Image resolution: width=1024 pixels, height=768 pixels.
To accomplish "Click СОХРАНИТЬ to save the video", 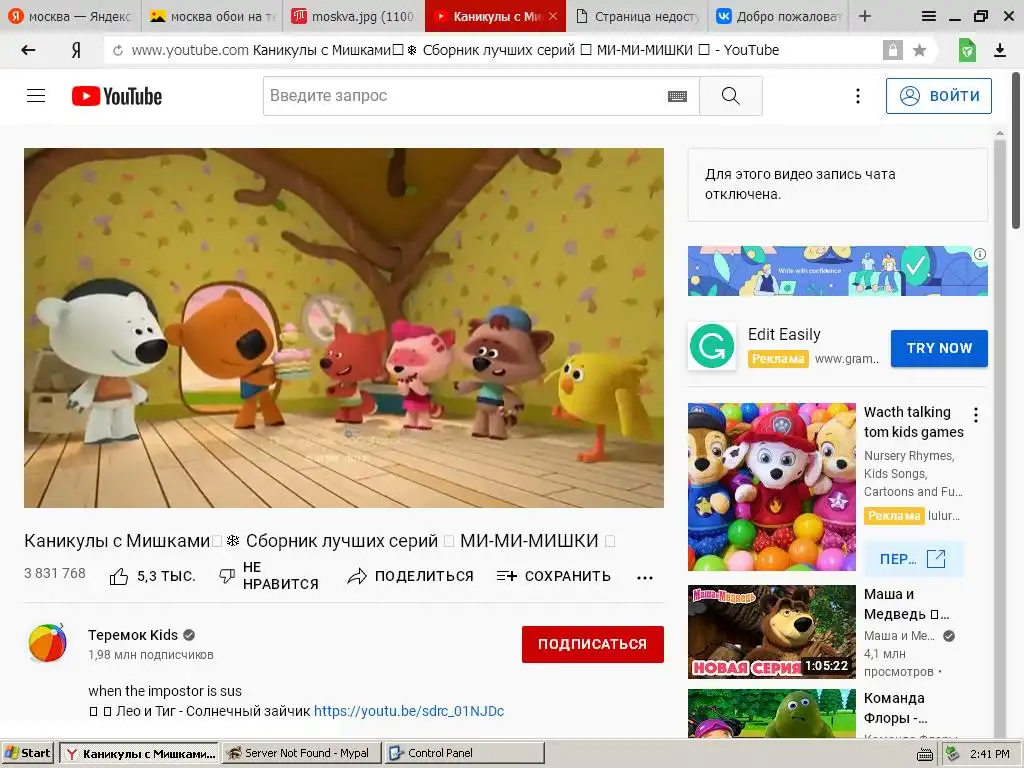I will click(x=554, y=576).
